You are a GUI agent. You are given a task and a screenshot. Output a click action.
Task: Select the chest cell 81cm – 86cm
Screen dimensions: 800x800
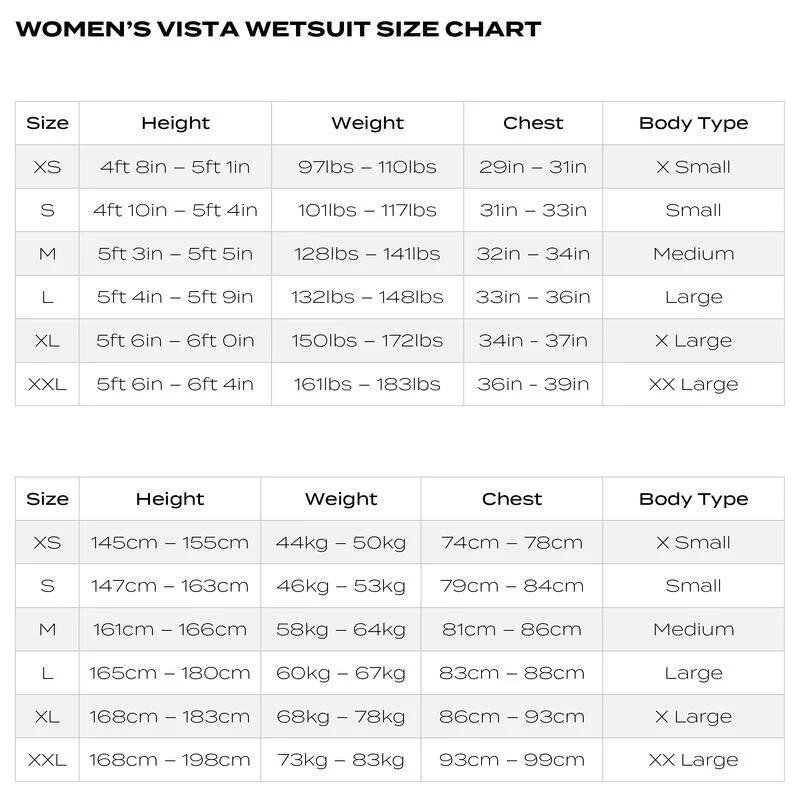coord(512,630)
